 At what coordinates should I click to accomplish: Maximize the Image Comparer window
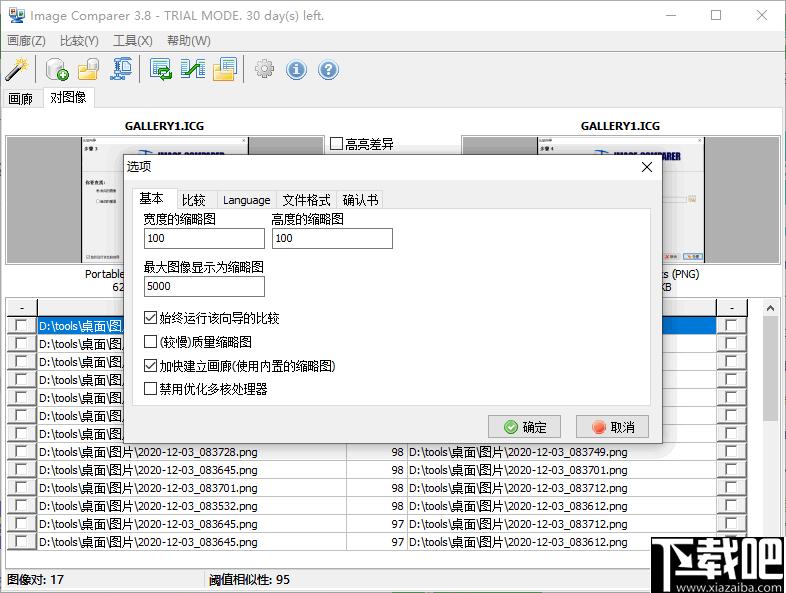(x=716, y=15)
